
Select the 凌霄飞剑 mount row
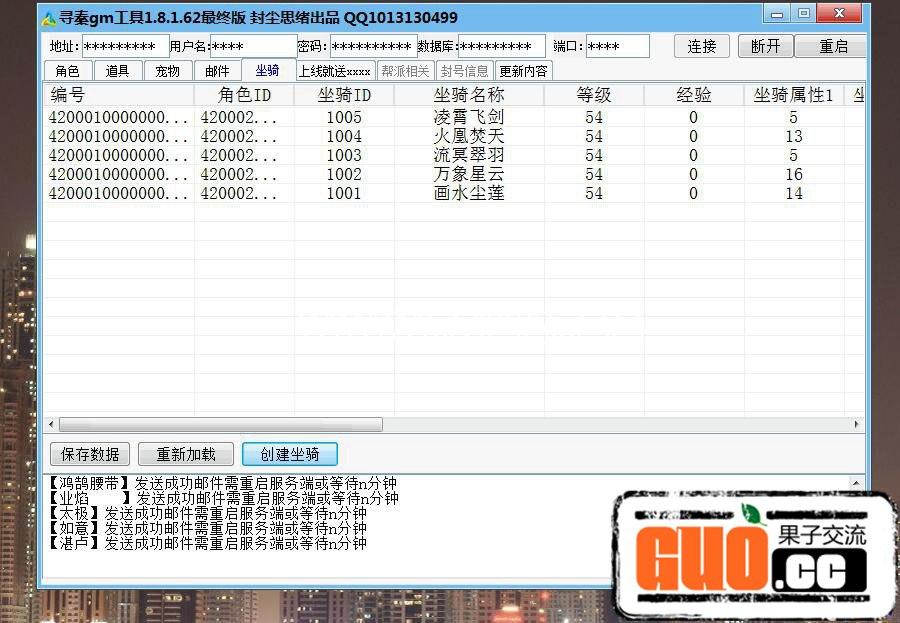coord(468,117)
